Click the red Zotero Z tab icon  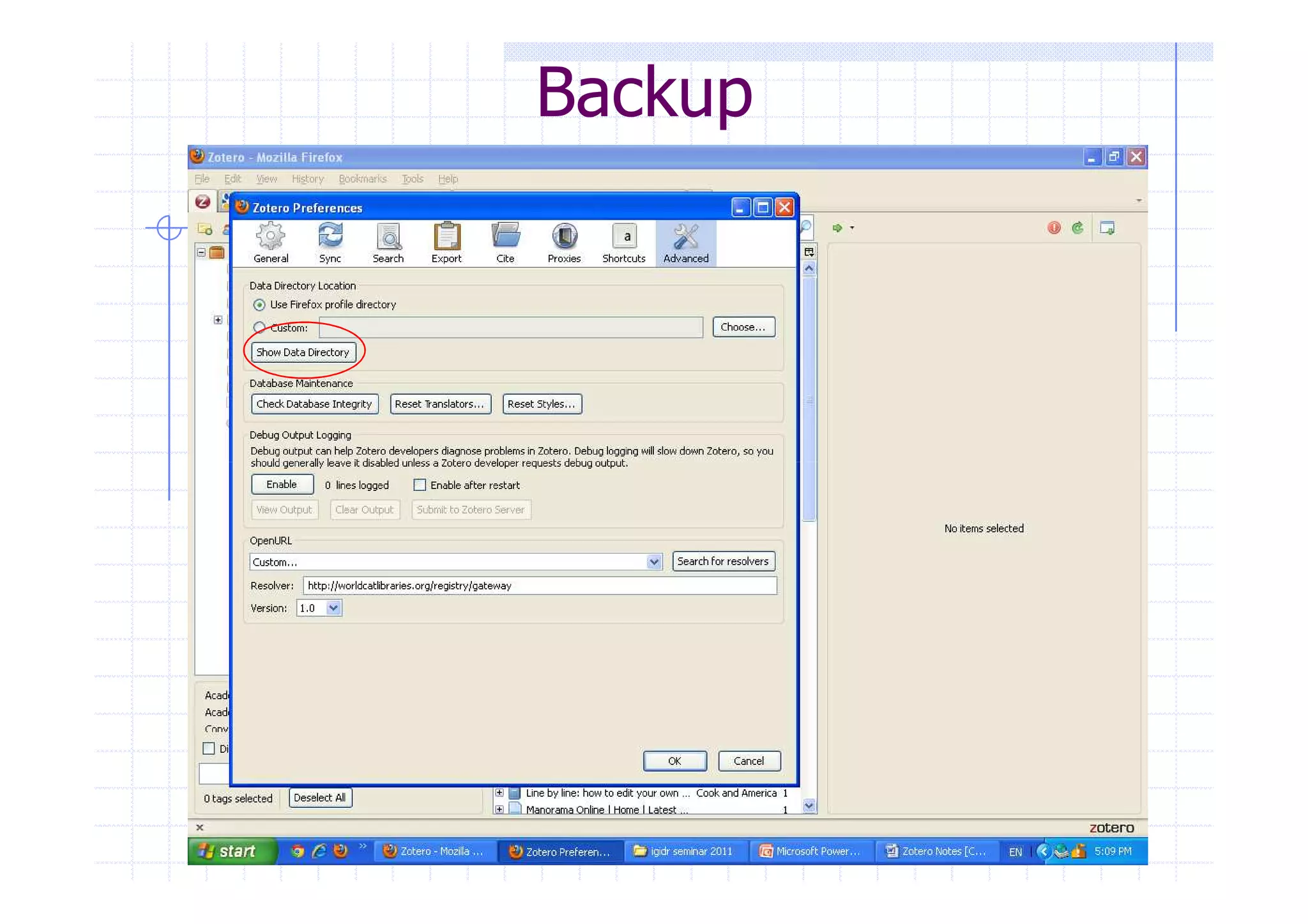[x=203, y=202]
